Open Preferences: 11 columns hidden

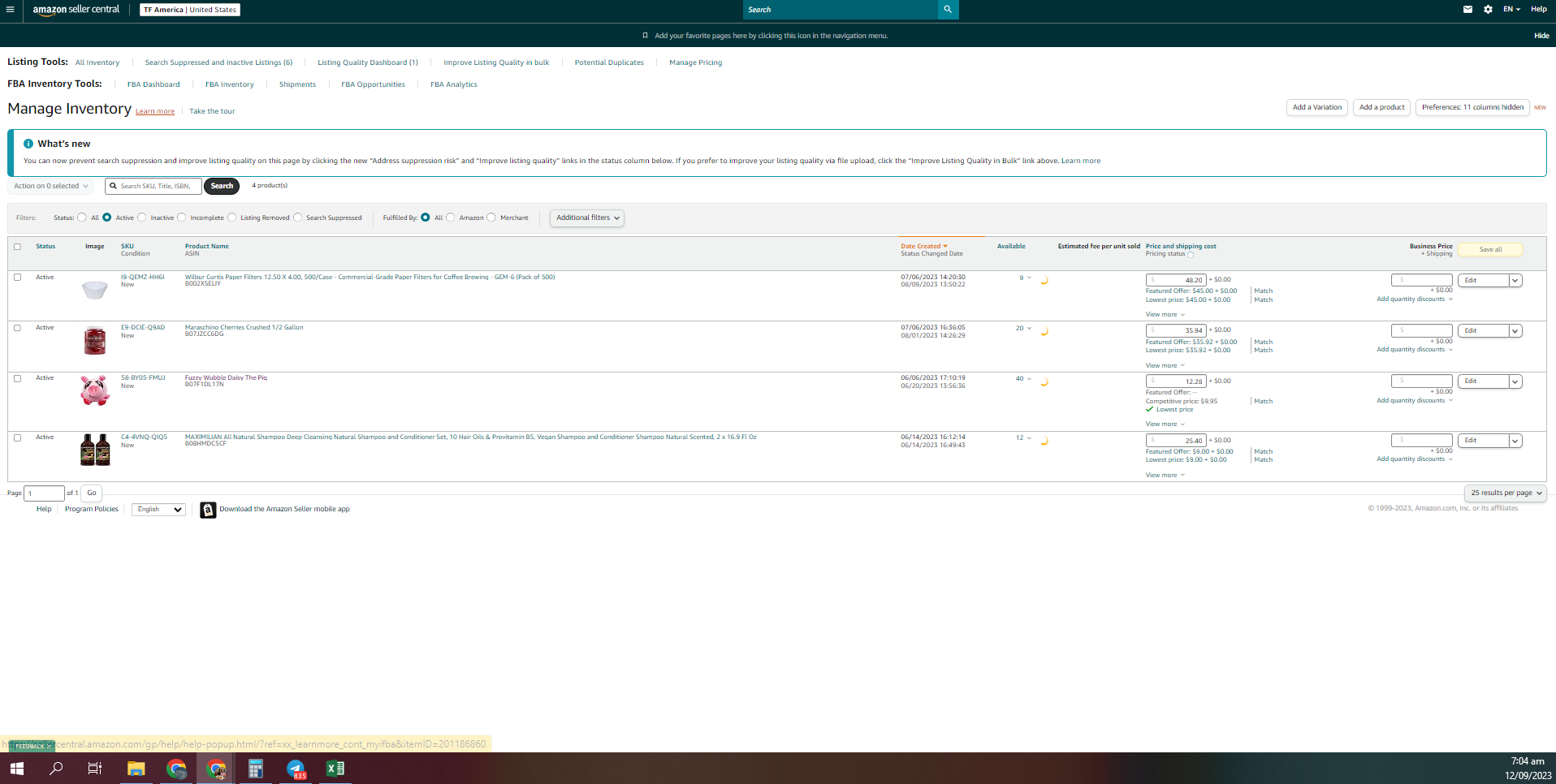(1472, 107)
